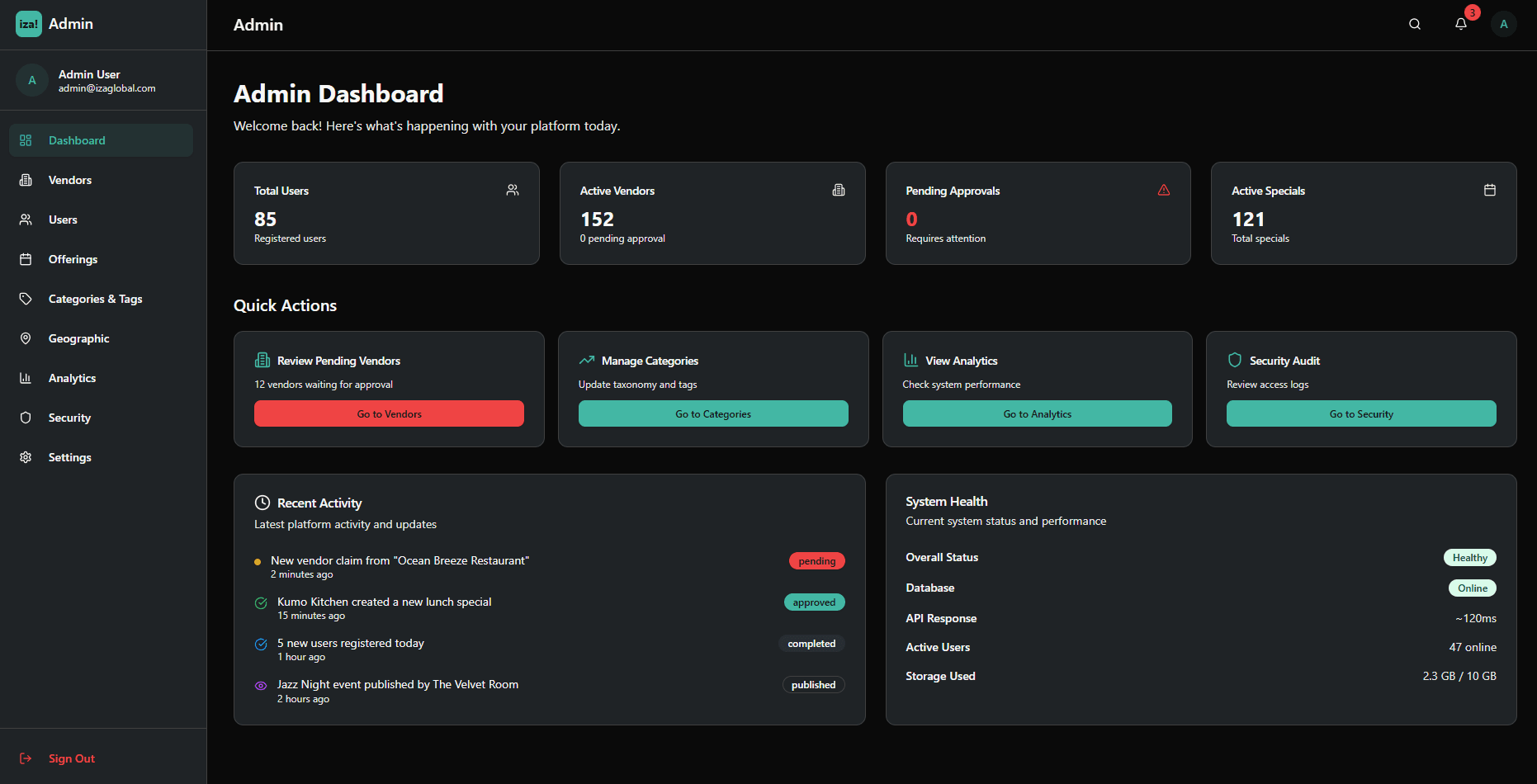Open Vendors in the sidebar
The image size is (1537, 784).
pyautogui.click(x=70, y=180)
